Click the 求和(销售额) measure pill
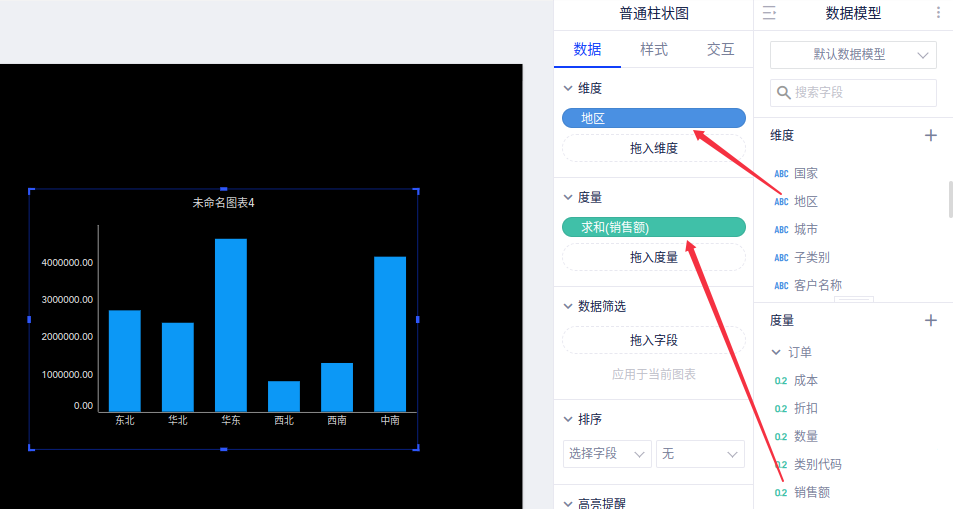 tap(654, 227)
